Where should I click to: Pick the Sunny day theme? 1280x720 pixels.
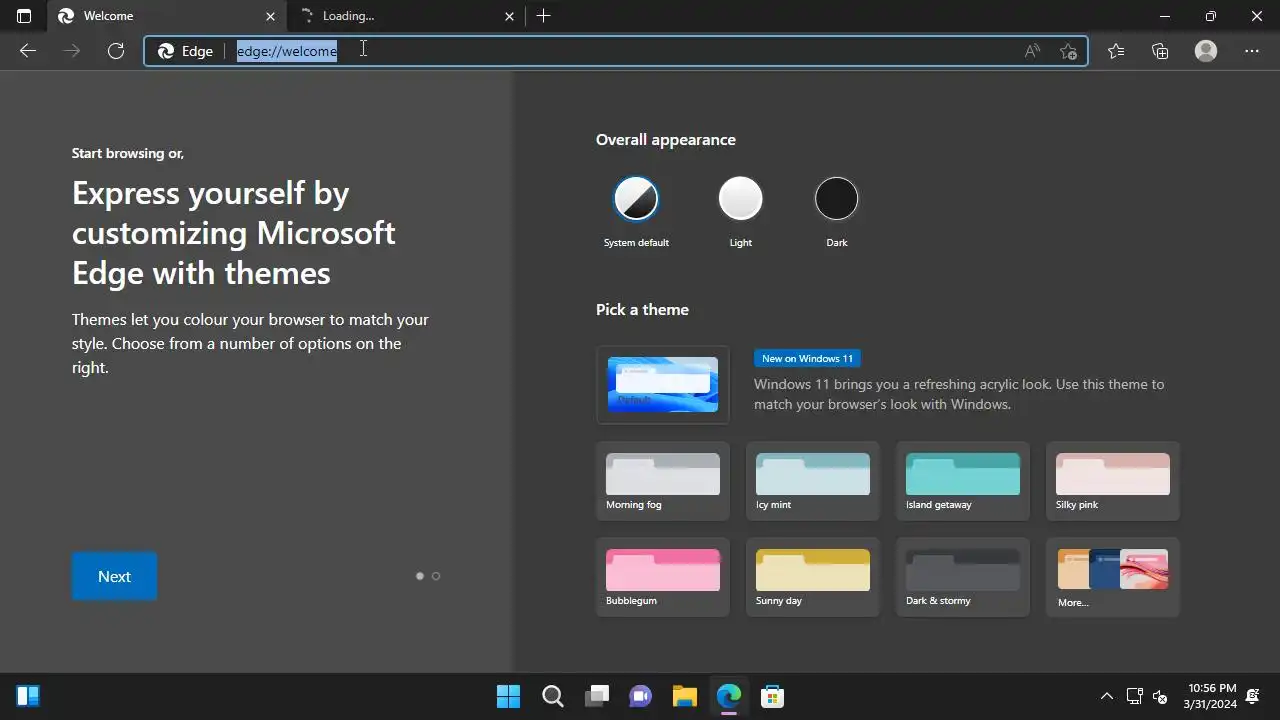point(813,577)
